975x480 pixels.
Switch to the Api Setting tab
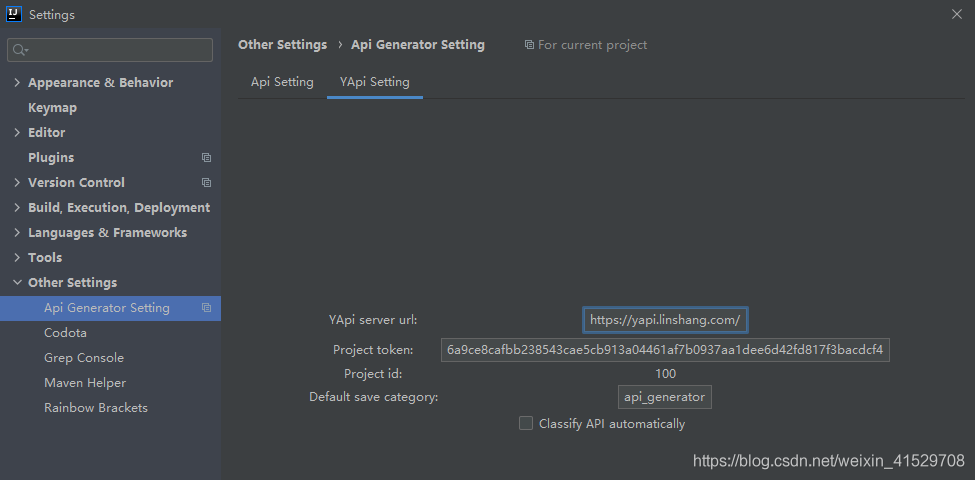click(x=282, y=82)
